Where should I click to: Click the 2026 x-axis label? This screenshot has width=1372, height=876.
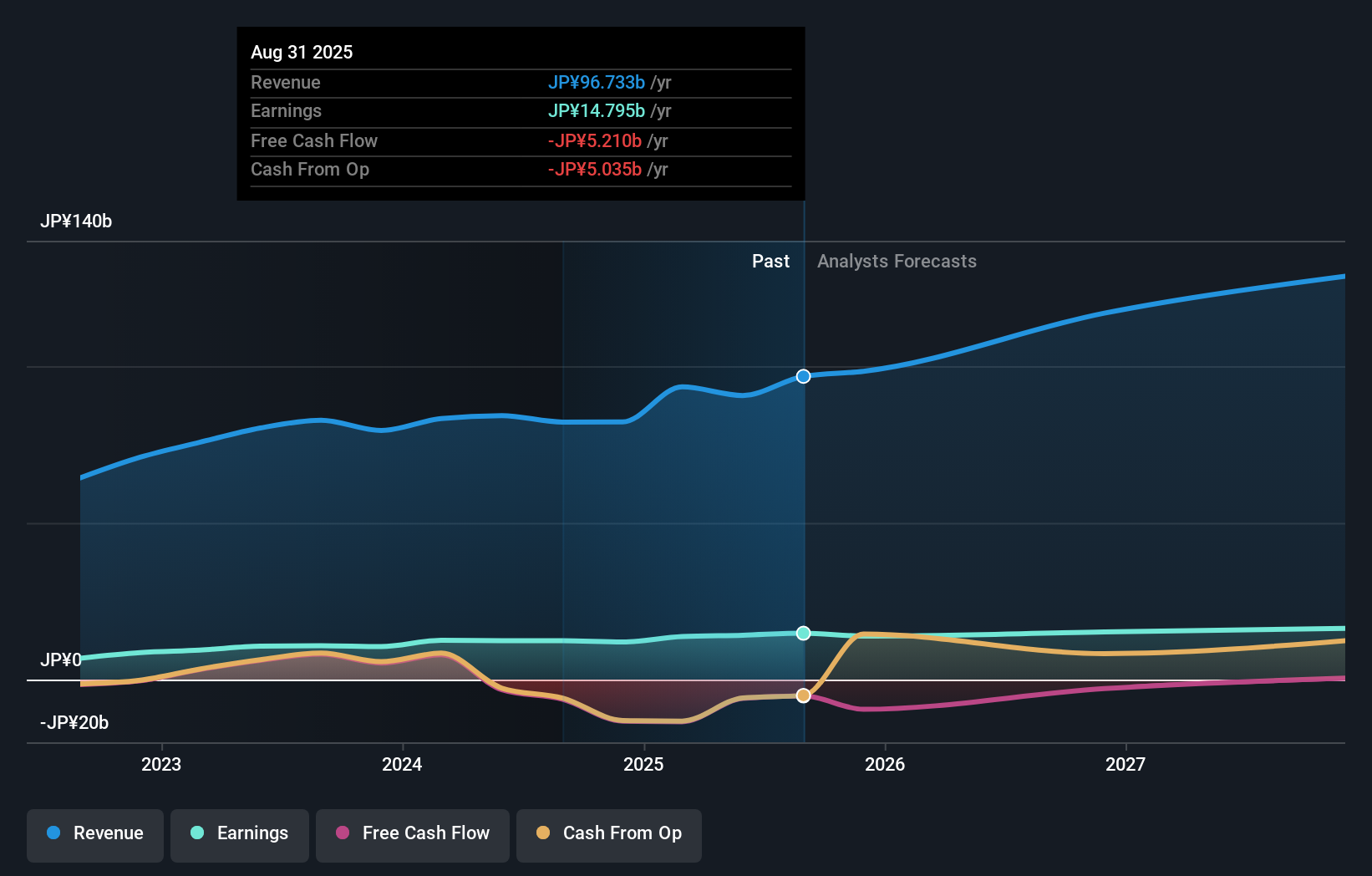pyautogui.click(x=885, y=764)
